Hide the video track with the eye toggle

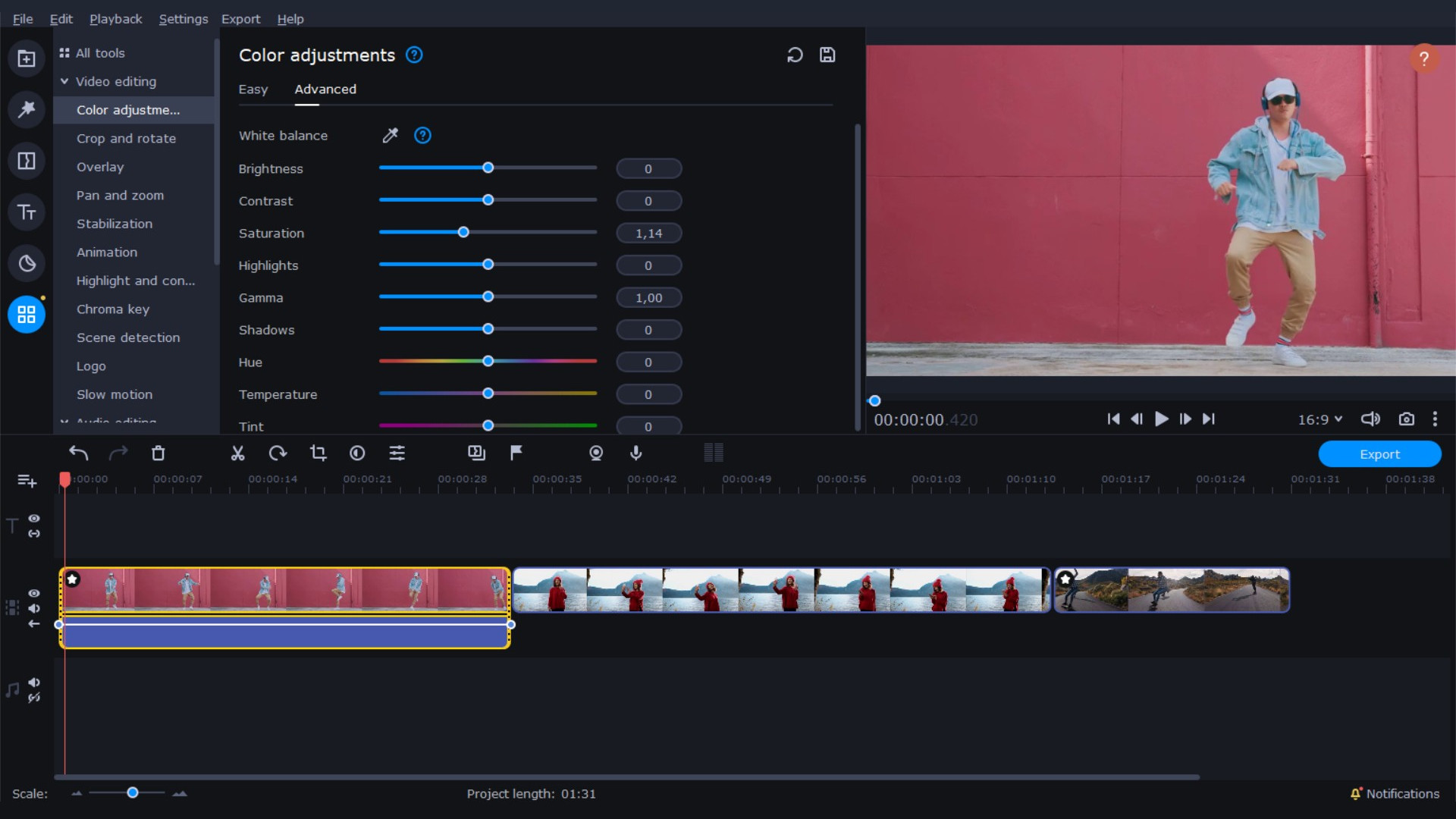[34, 594]
